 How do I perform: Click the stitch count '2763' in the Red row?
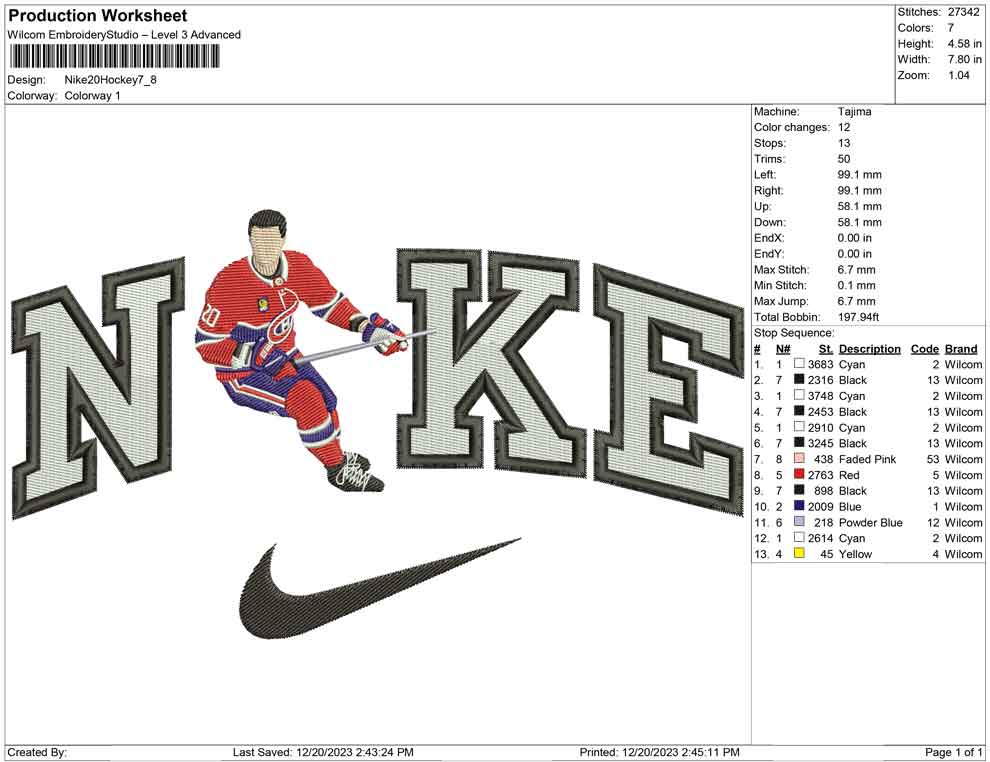[x=820, y=475]
